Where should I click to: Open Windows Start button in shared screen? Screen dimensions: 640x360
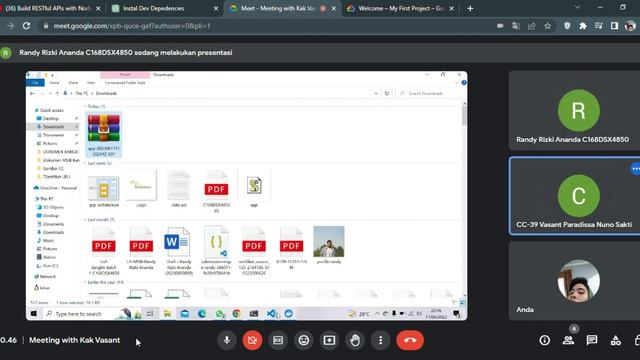coord(34,313)
